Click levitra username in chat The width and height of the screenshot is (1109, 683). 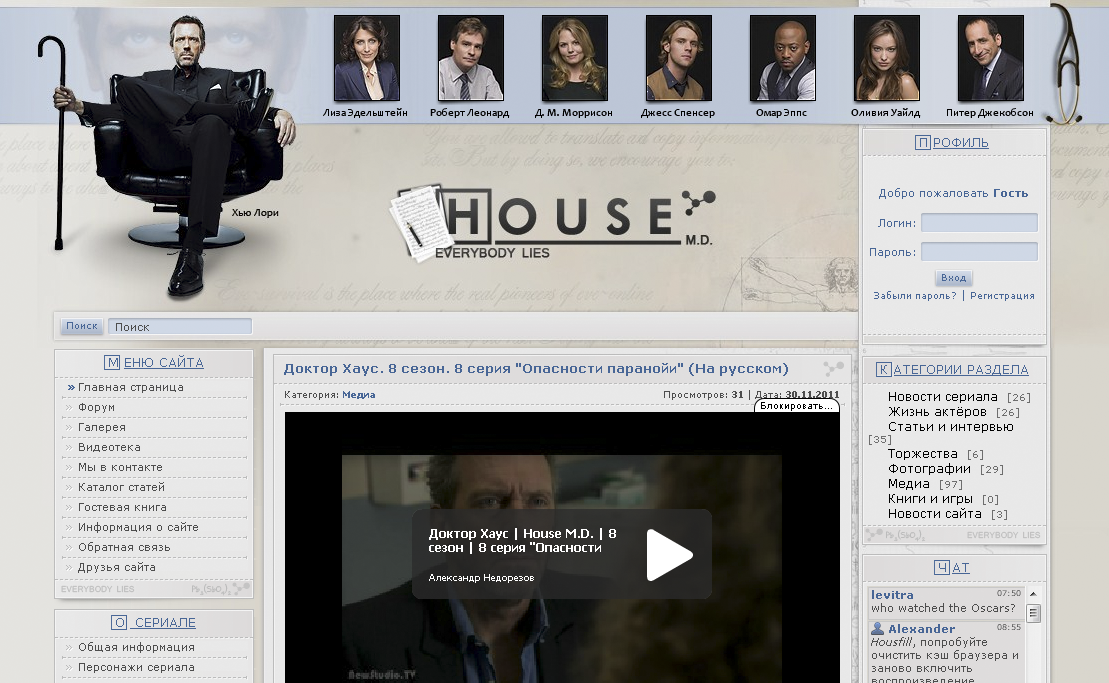[x=892, y=595]
